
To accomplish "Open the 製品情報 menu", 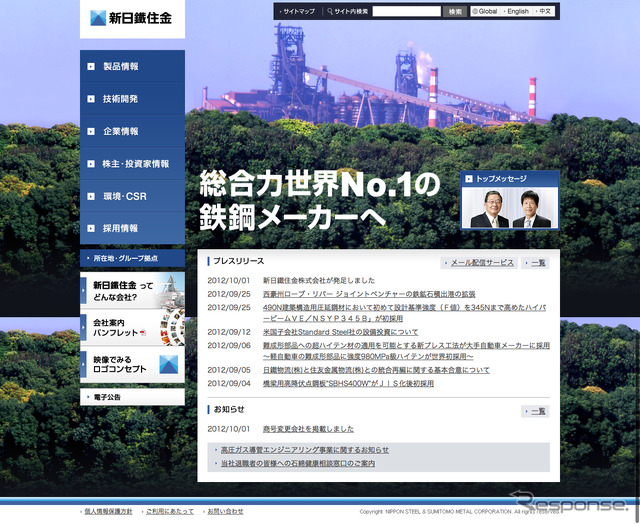I will [132, 66].
